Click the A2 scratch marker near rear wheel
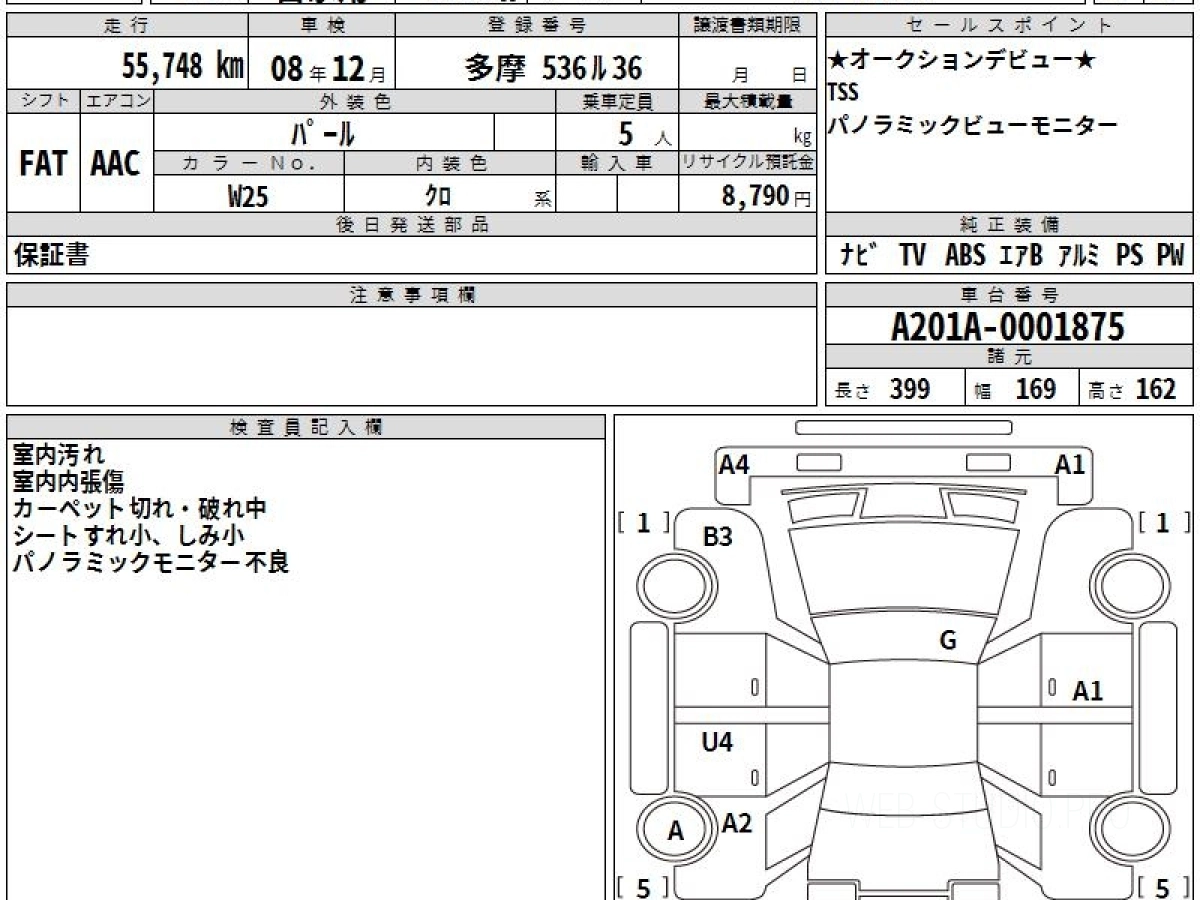This screenshot has width=1200, height=900. point(737,823)
